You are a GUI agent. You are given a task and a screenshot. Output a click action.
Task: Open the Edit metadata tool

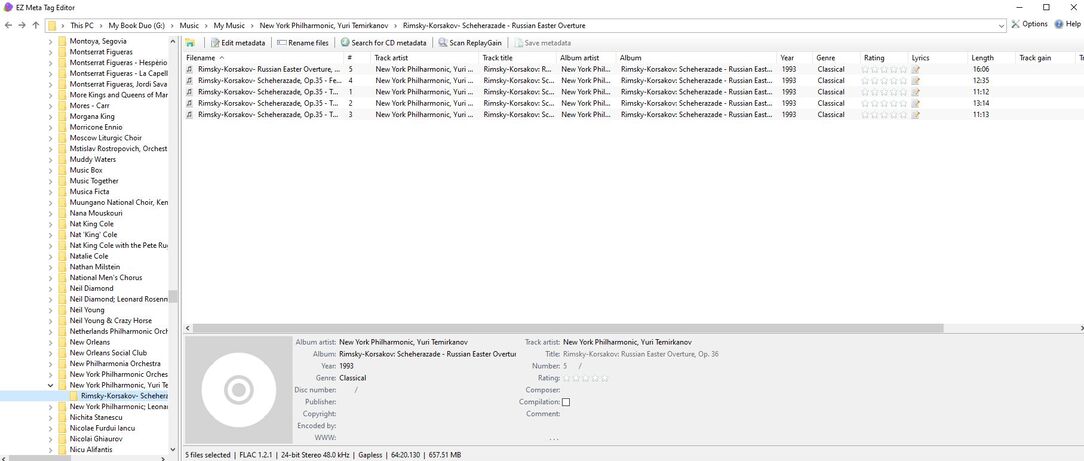237,43
